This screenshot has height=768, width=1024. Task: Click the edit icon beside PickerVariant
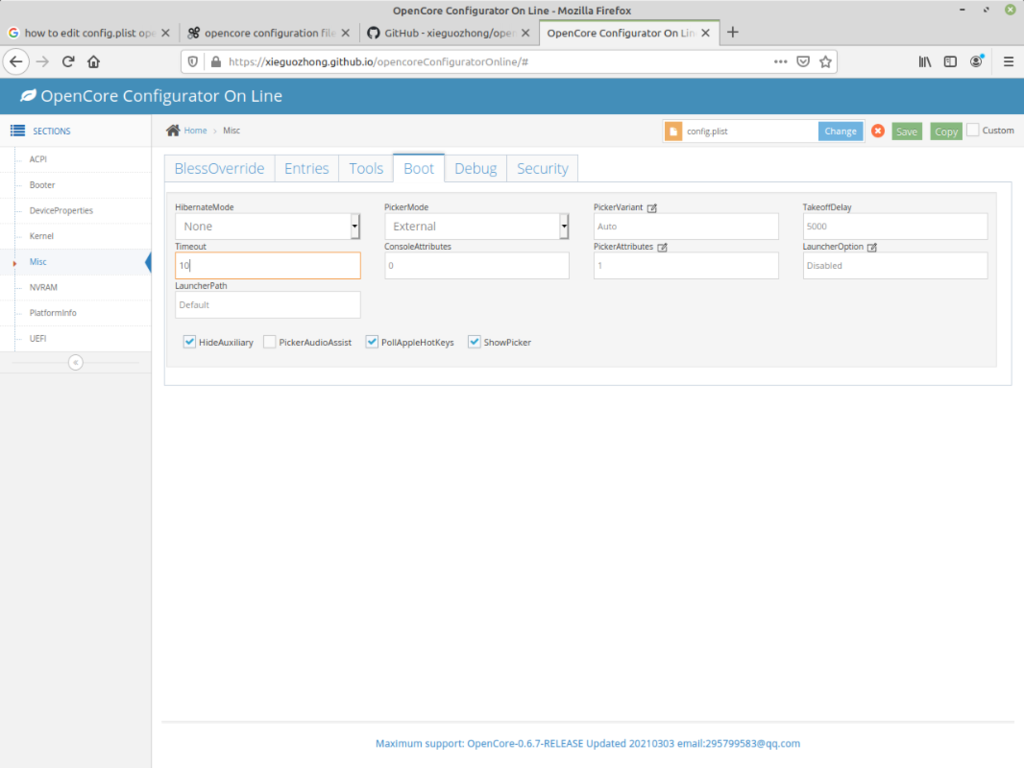pos(652,208)
